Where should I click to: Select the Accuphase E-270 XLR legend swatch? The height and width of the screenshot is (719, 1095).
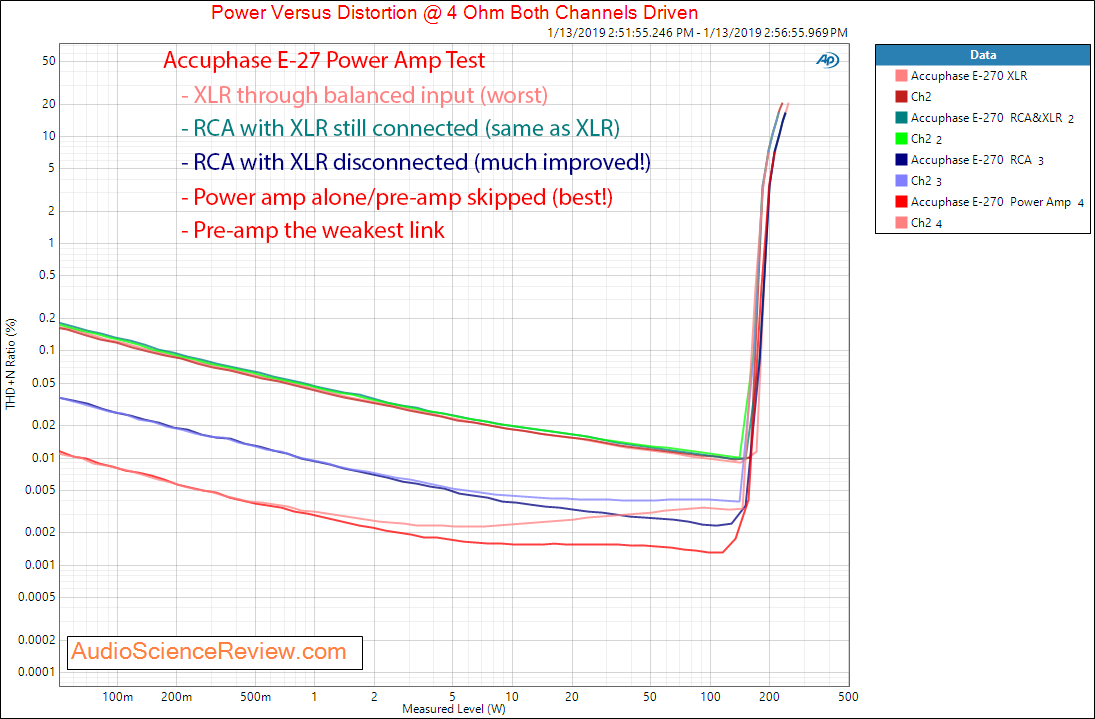[901, 76]
